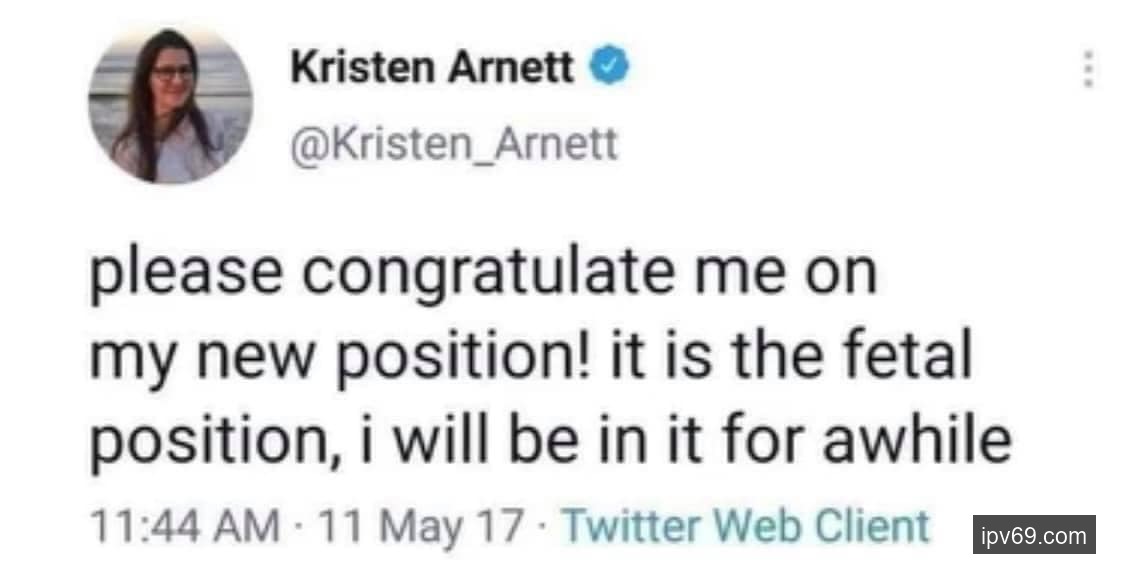Click the first name 'Kristen' in the header
The width and height of the screenshot is (1125, 583).
pos(362,69)
